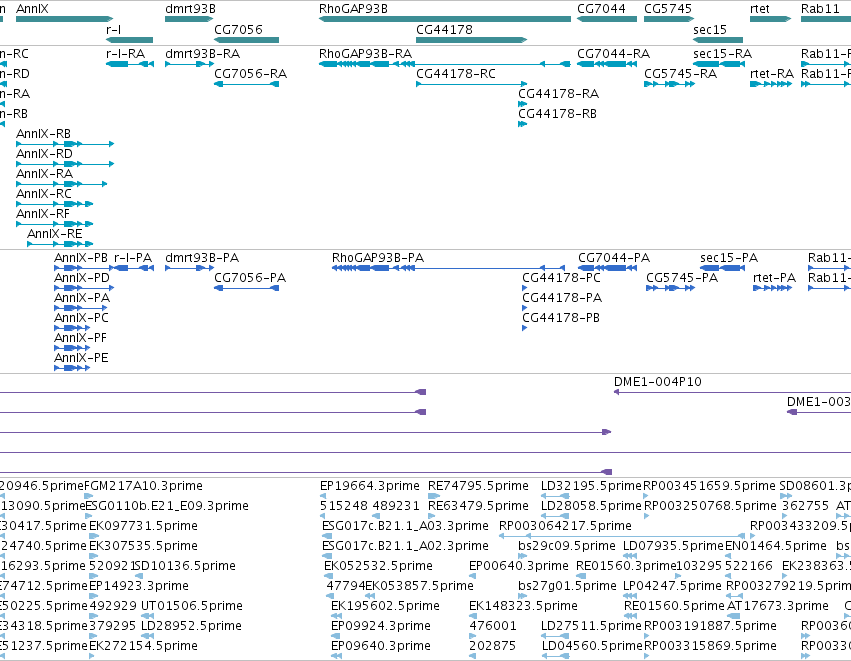Select protein dmrt93B-PA
Screen dimensions: 851x661
(189, 268)
